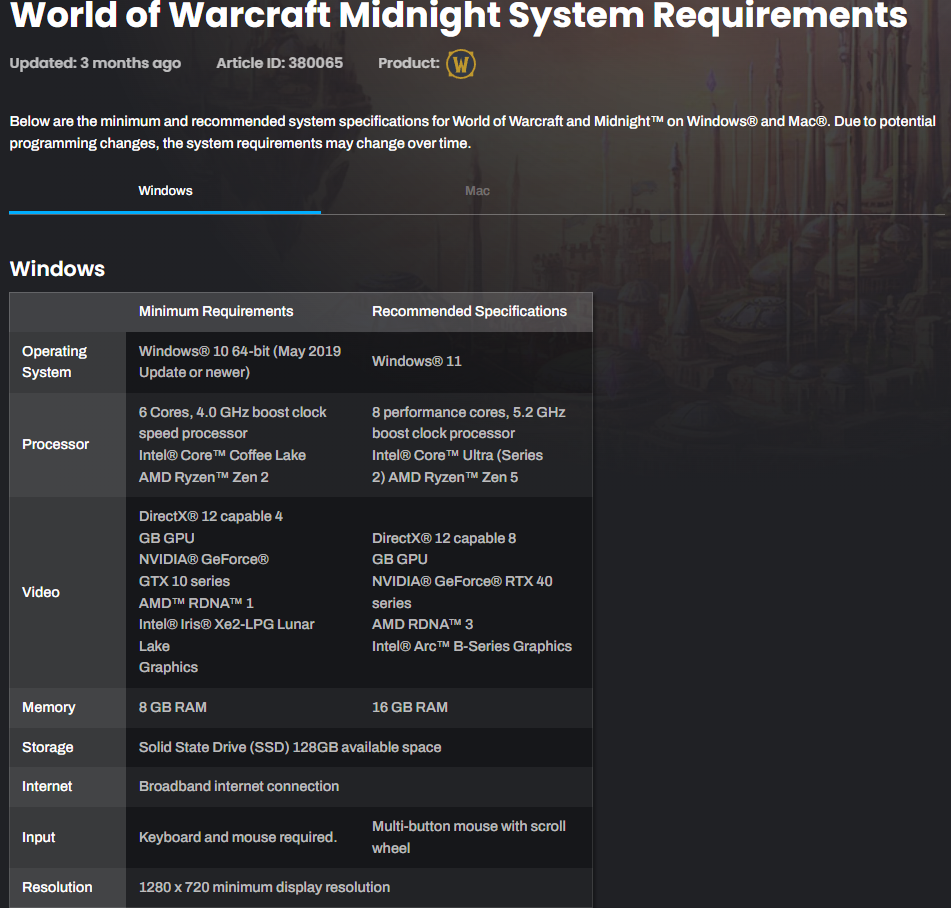
Task: Click the 'Recommended Specifications' column header
Action: 469,311
